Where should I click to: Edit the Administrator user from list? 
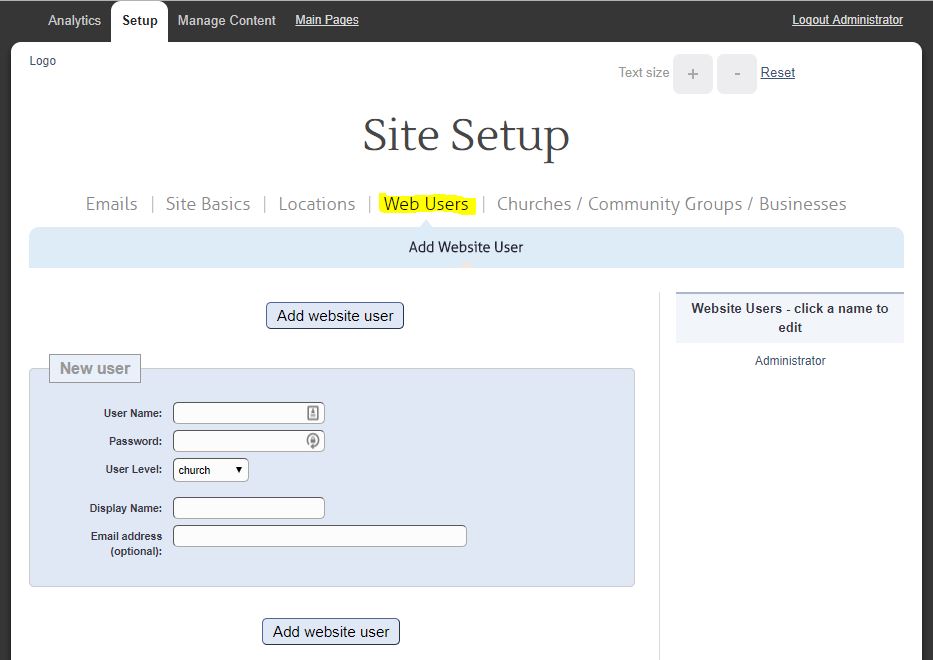click(x=790, y=361)
